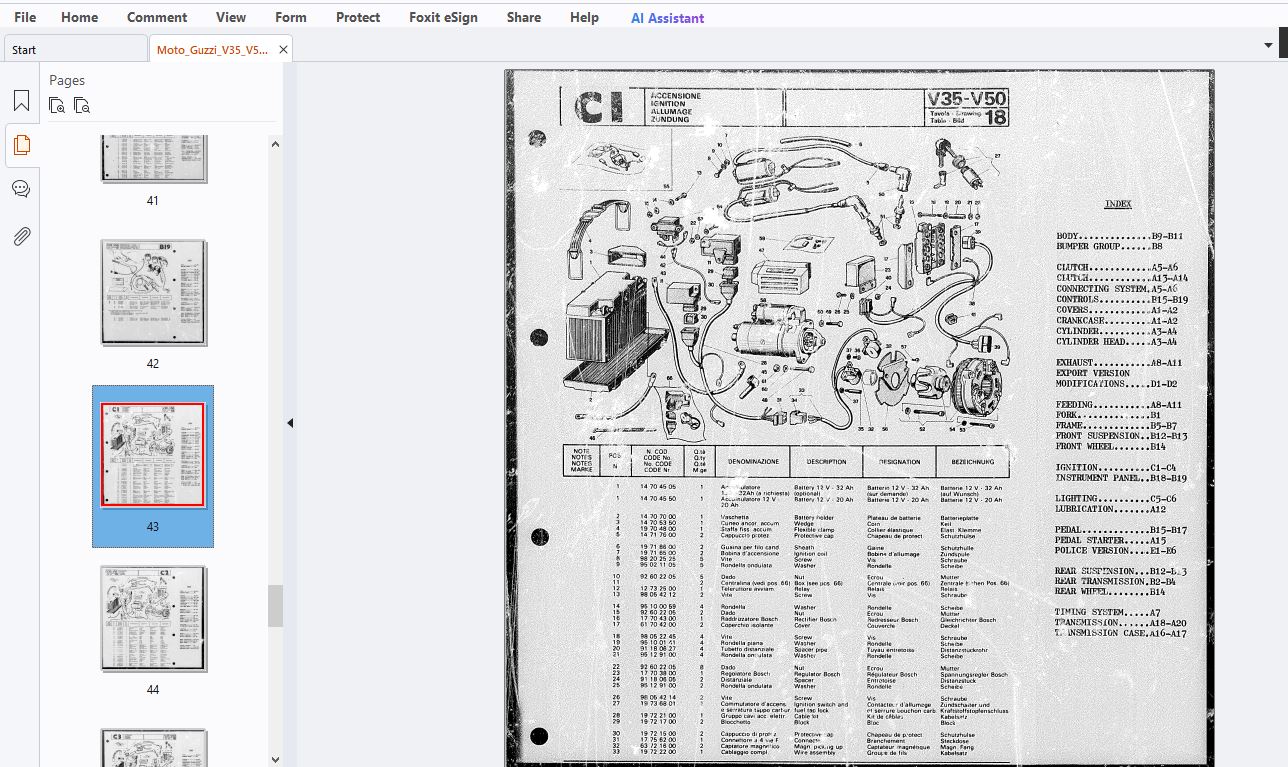Click the page number 41 label
This screenshot has height=767, width=1288.
[153, 201]
